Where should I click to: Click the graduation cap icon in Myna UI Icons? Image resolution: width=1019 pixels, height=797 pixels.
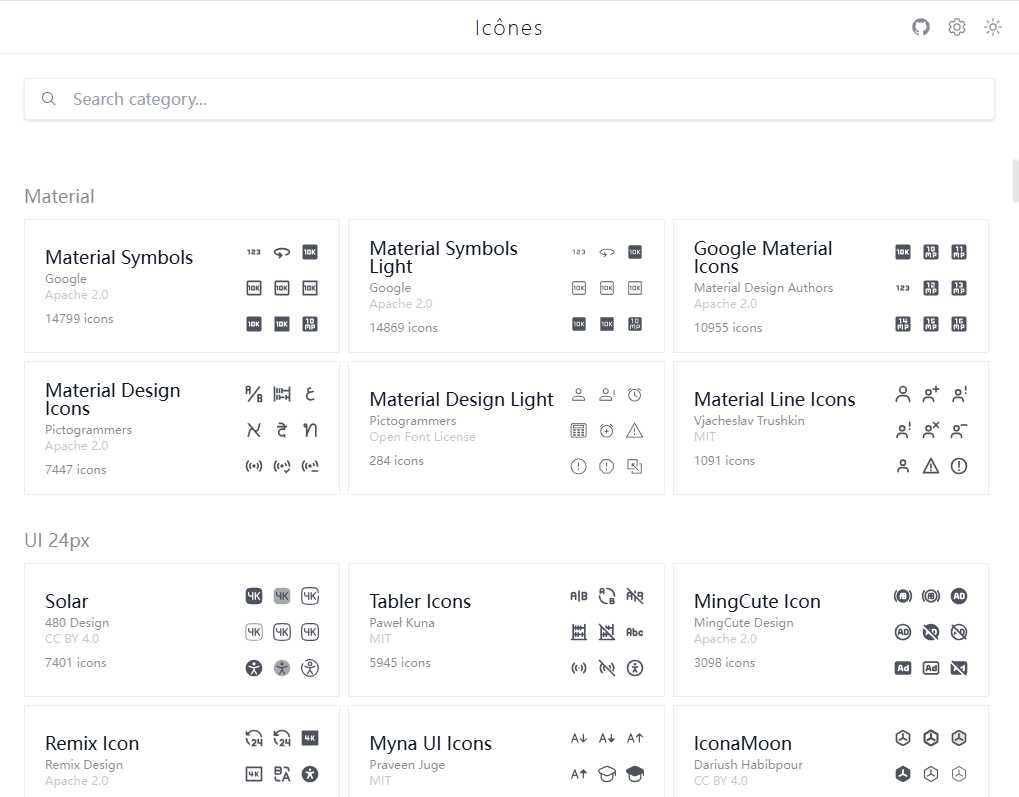point(606,773)
